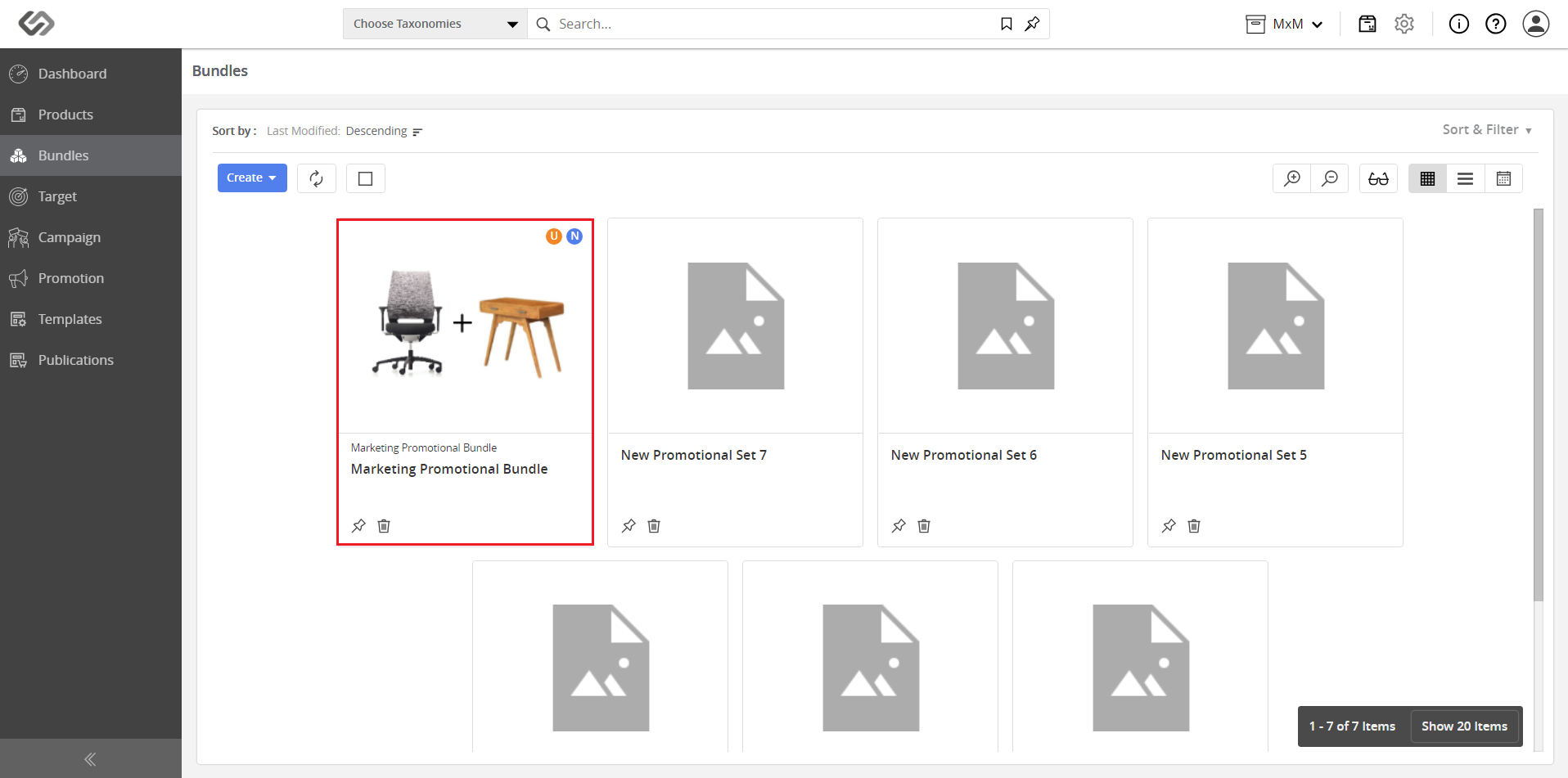The image size is (1568, 778).
Task: Expand the Create button dropdown
Action: click(252, 178)
